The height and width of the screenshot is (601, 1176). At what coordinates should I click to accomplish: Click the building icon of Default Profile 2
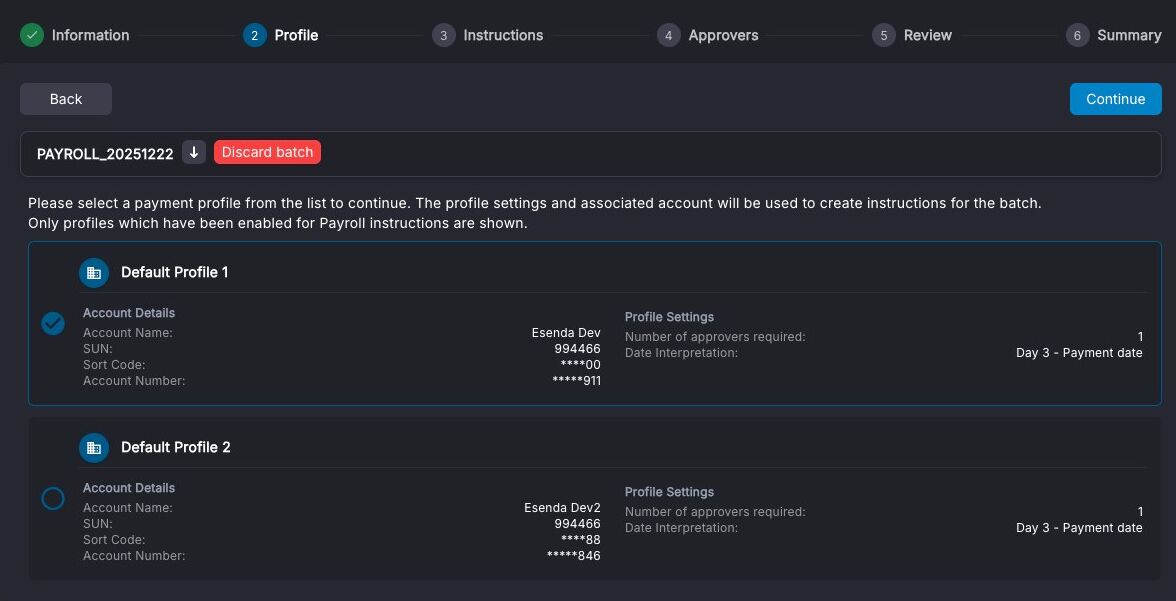pos(94,447)
